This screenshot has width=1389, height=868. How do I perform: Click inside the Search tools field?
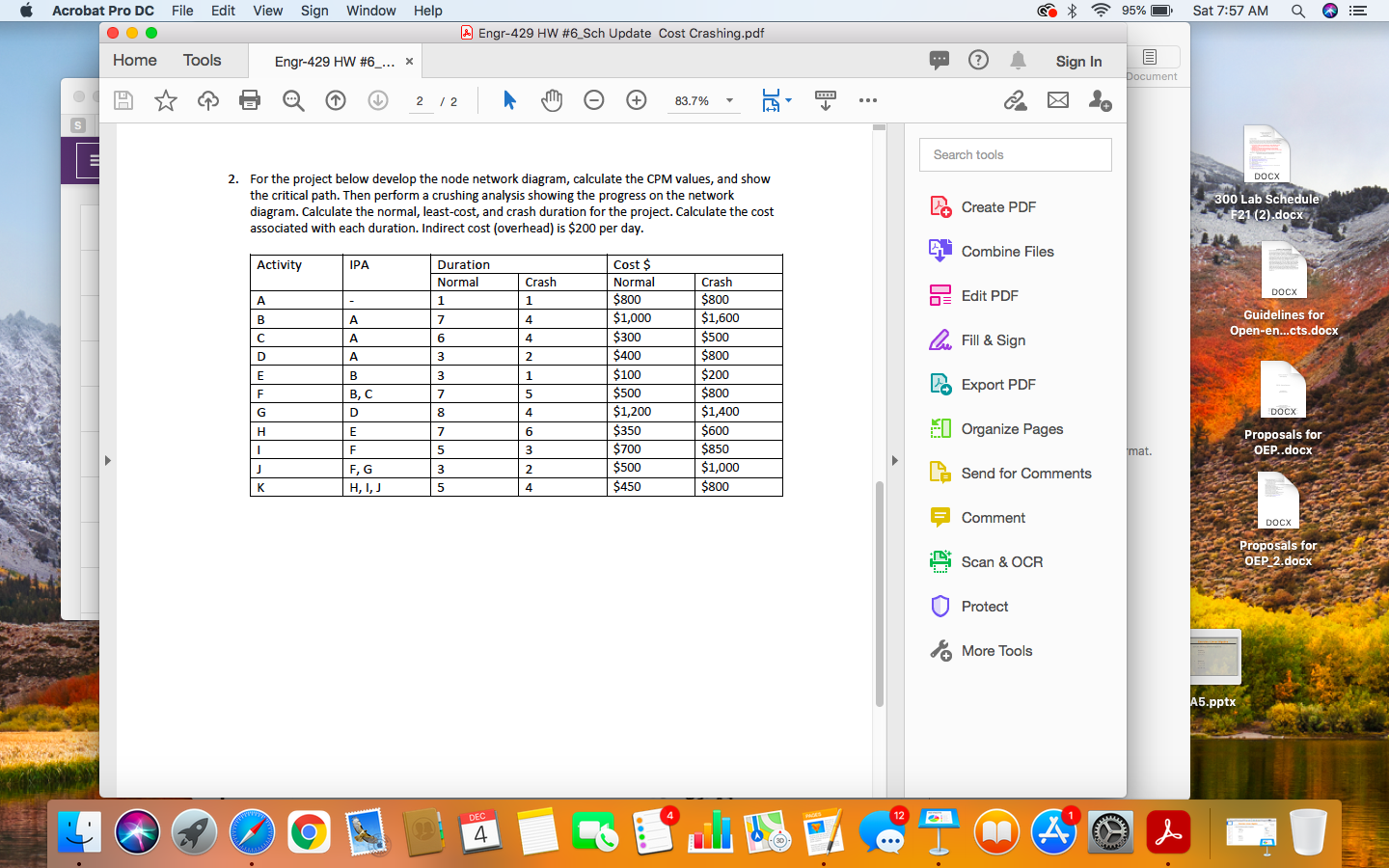pos(1015,154)
